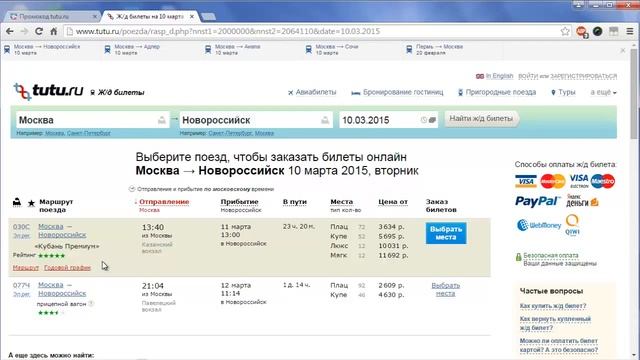Click Найти ж/д билеты button
Viewport: 640px width, 360px height.
[x=482, y=119]
